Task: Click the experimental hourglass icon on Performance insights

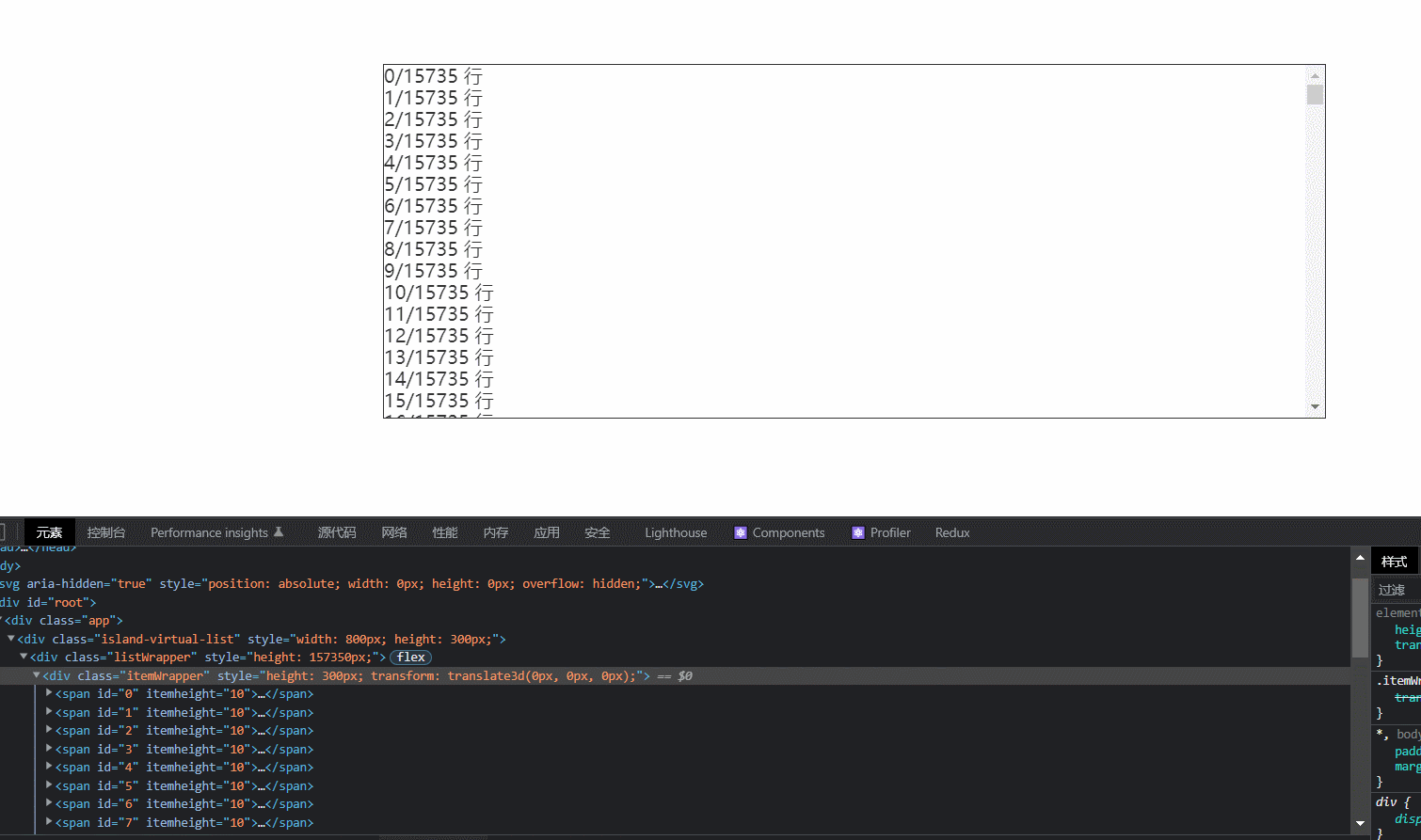Action: click(x=279, y=530)
